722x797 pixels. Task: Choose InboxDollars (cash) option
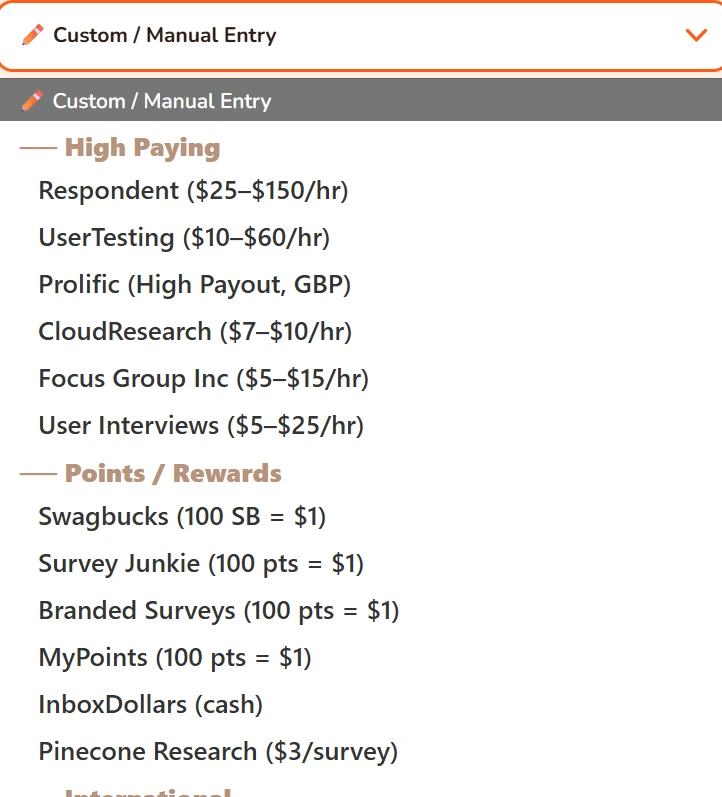(x=150, y=705)
